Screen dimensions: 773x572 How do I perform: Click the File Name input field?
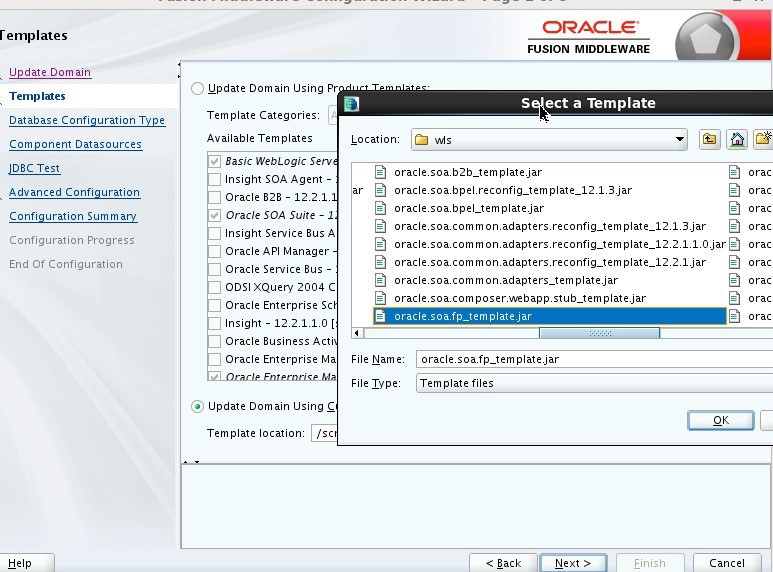click(594, 359)
